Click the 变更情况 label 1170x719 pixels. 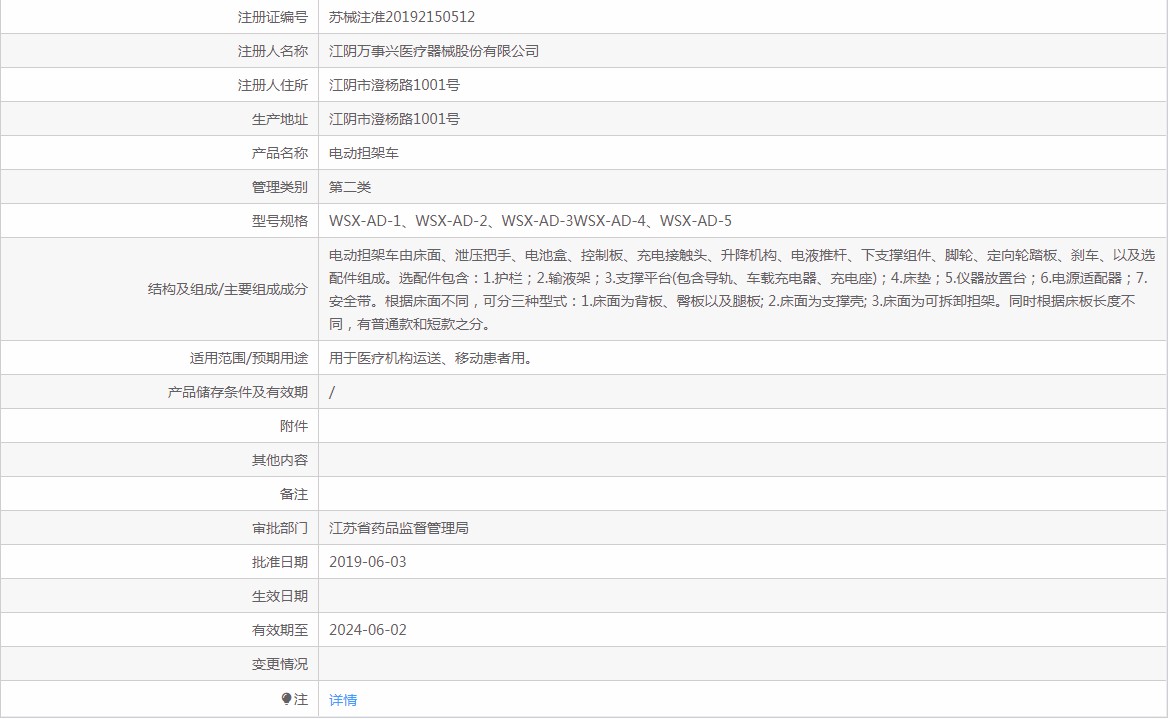[280, 664]
